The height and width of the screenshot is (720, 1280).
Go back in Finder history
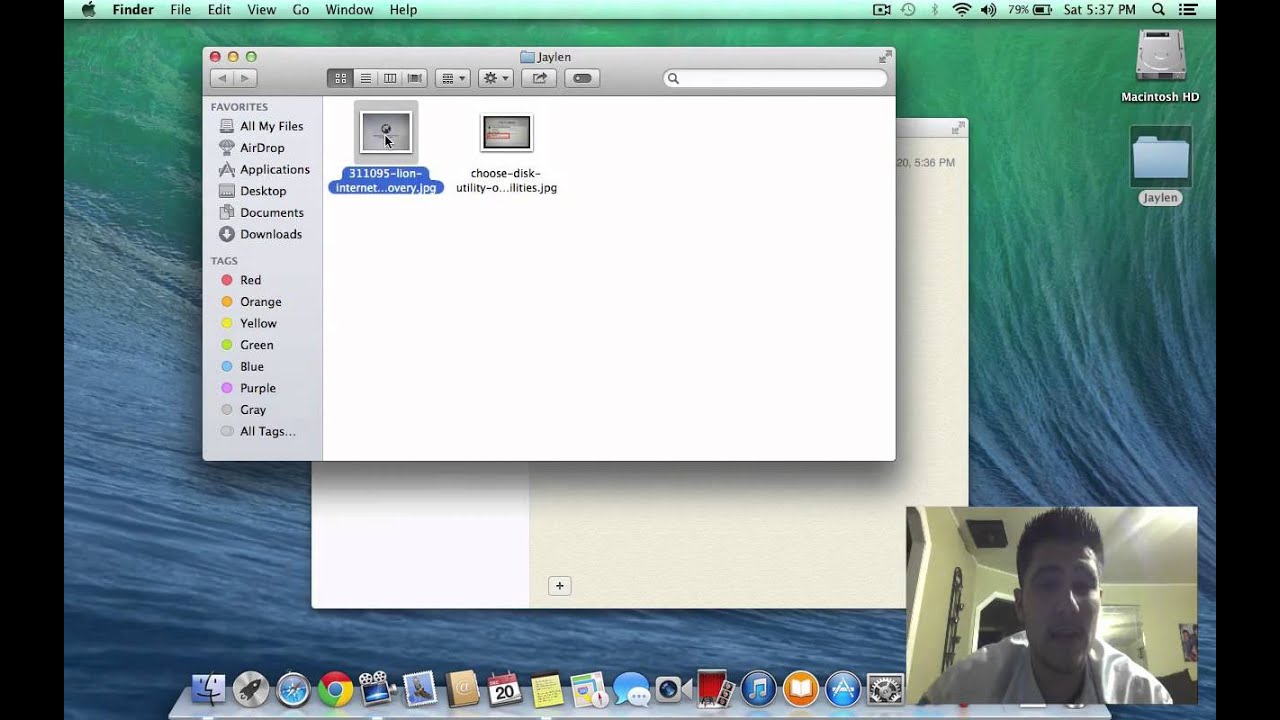pos(222,78)
